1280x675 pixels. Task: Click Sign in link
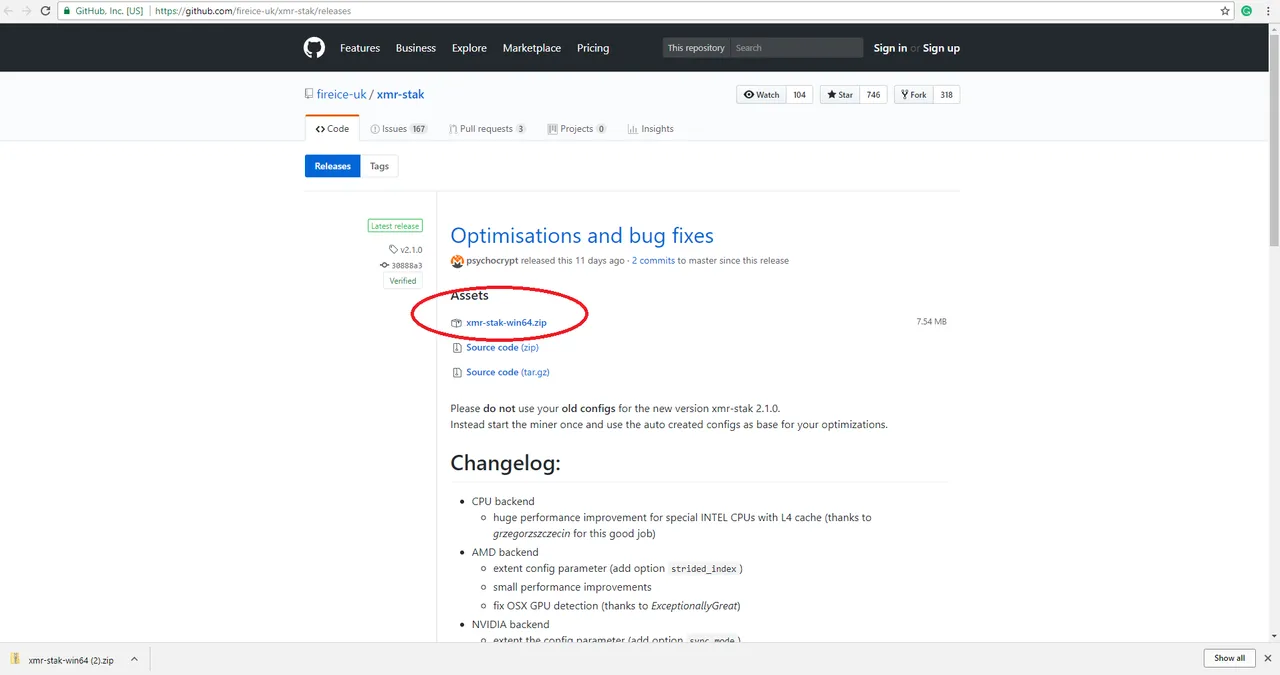[890, 48]
